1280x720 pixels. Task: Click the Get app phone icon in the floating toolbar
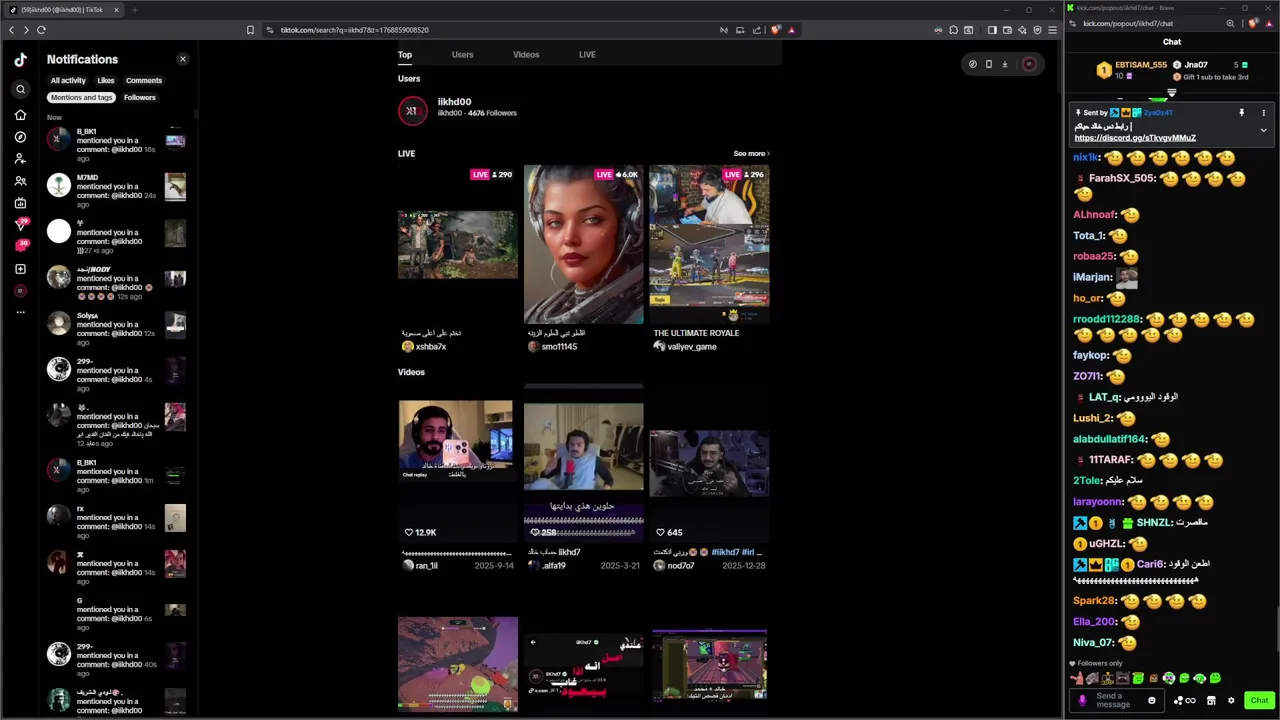click(989, 64)
